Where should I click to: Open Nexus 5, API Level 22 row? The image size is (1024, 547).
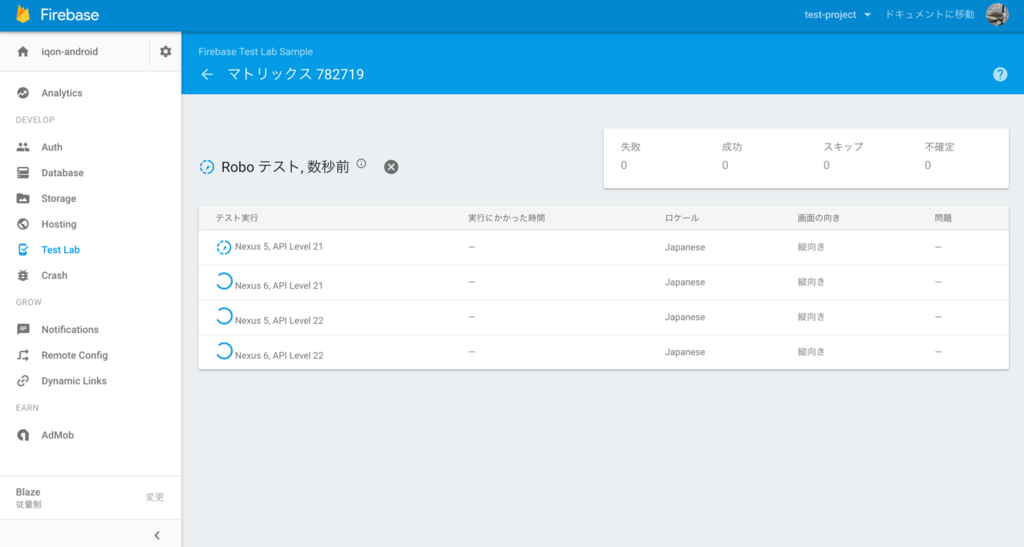pos(603,317)
